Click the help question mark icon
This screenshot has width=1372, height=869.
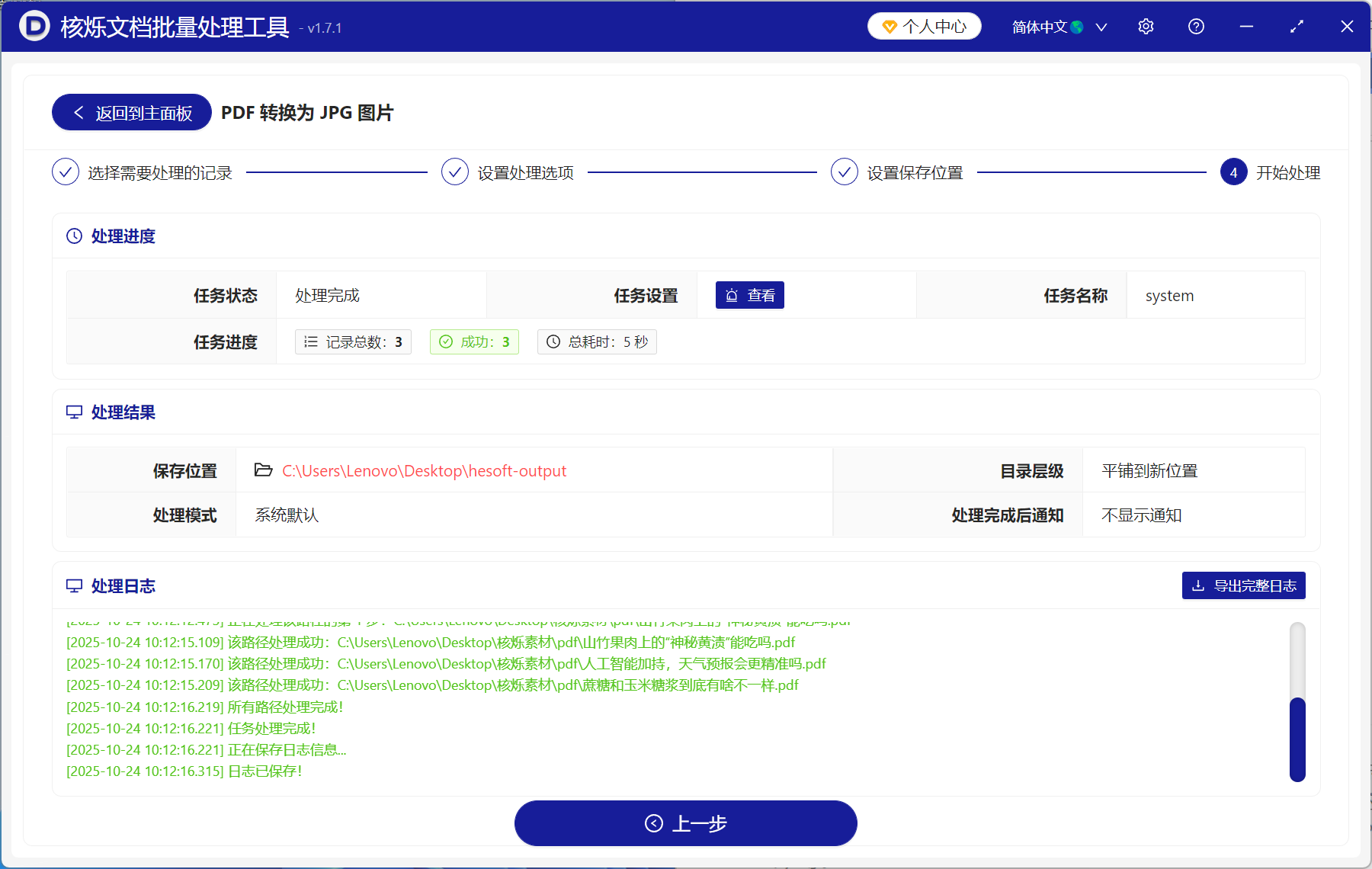[1196, 26]
